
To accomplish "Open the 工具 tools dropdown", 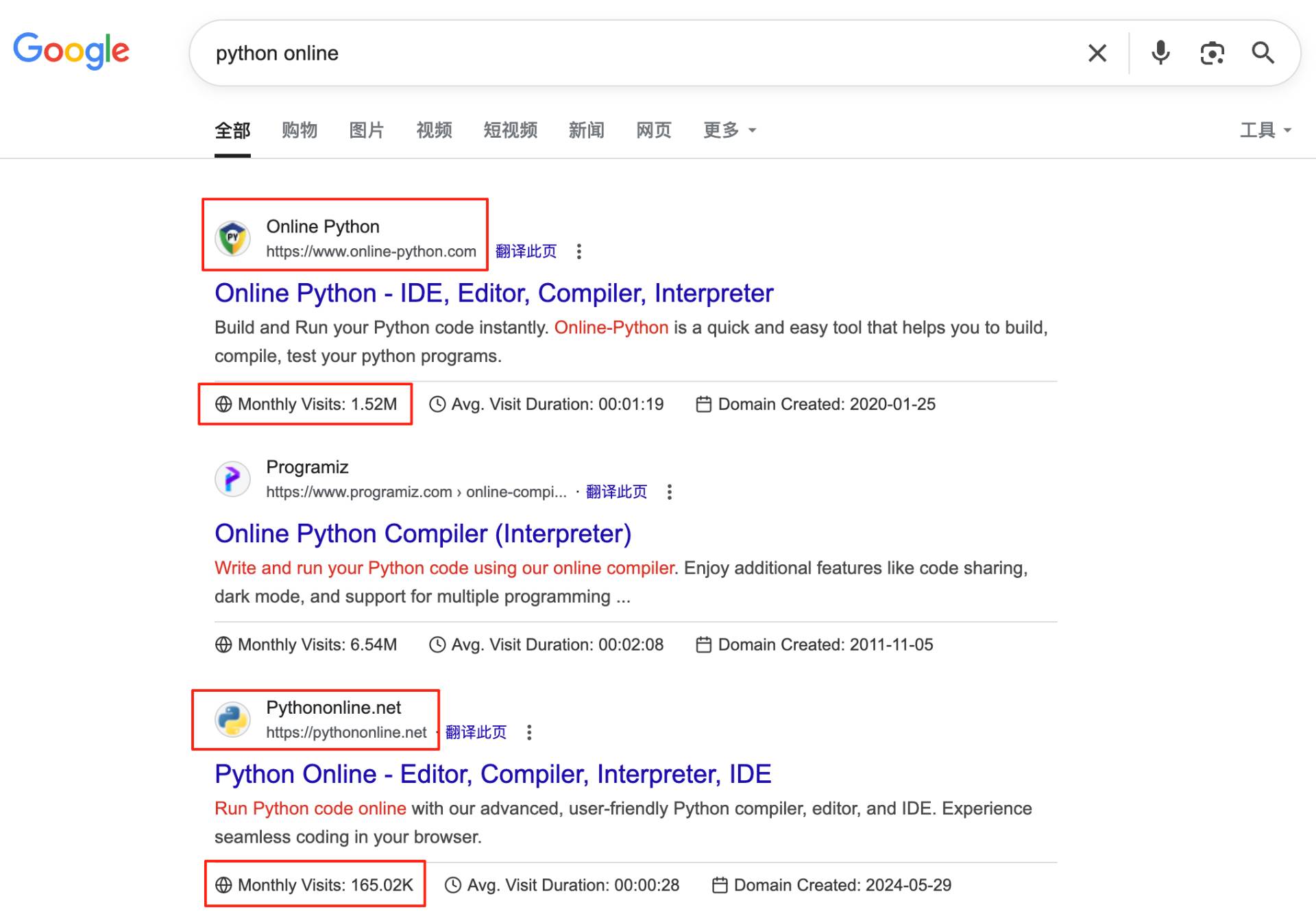I will point(1265,130).
